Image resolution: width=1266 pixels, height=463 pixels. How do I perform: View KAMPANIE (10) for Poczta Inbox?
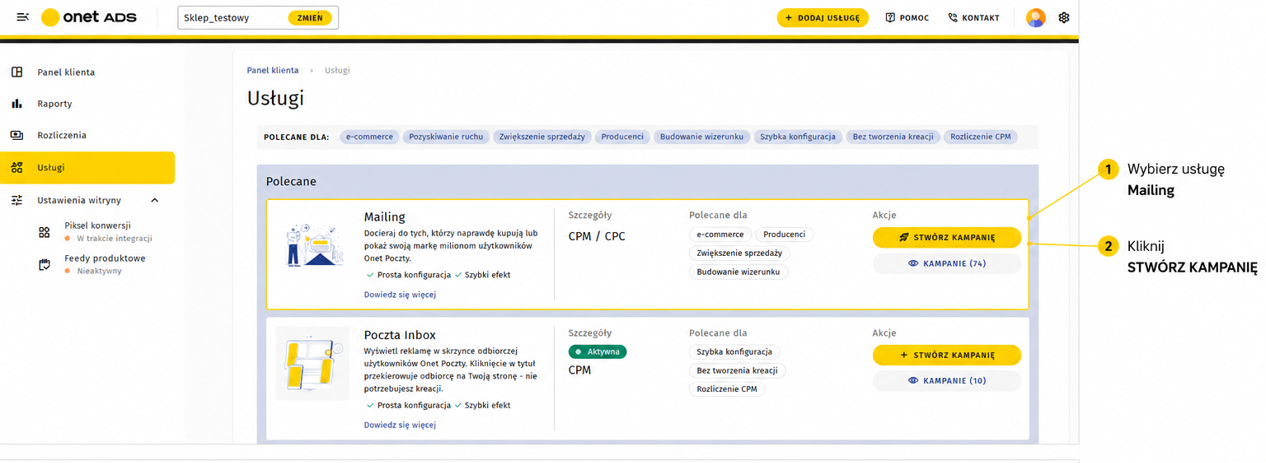946,381
